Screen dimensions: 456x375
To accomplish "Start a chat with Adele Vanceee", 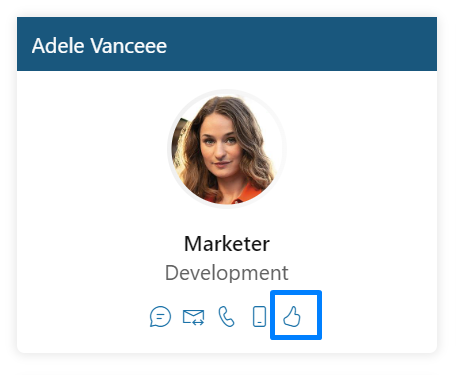I will pos(160,316).
